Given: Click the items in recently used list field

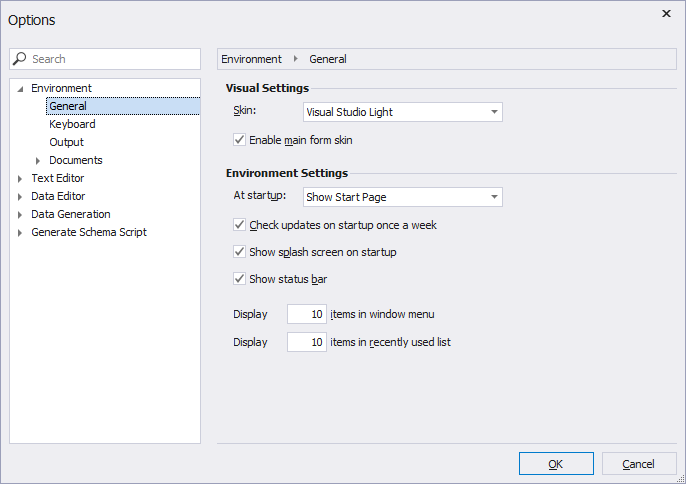Looking at the screenshot, I should [306, 342].
